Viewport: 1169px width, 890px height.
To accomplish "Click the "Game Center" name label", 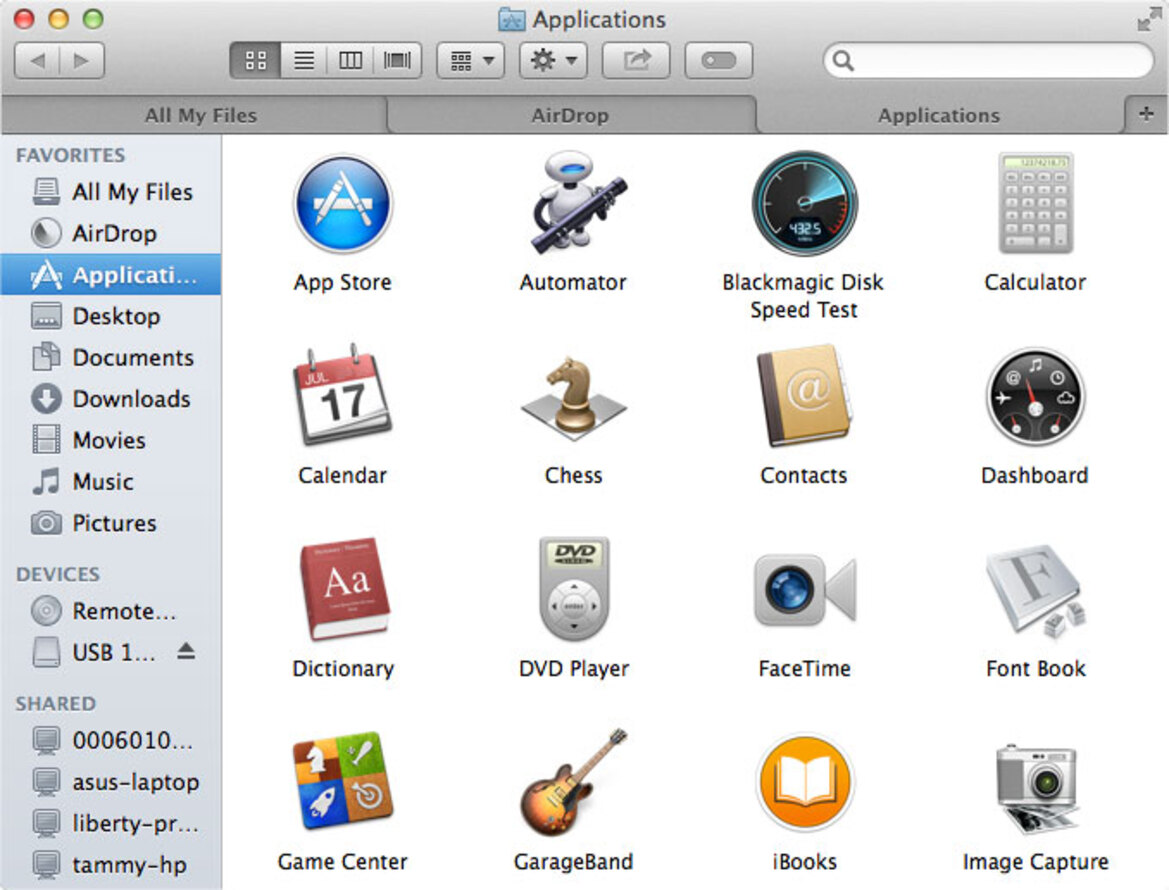I will [343, 862].
